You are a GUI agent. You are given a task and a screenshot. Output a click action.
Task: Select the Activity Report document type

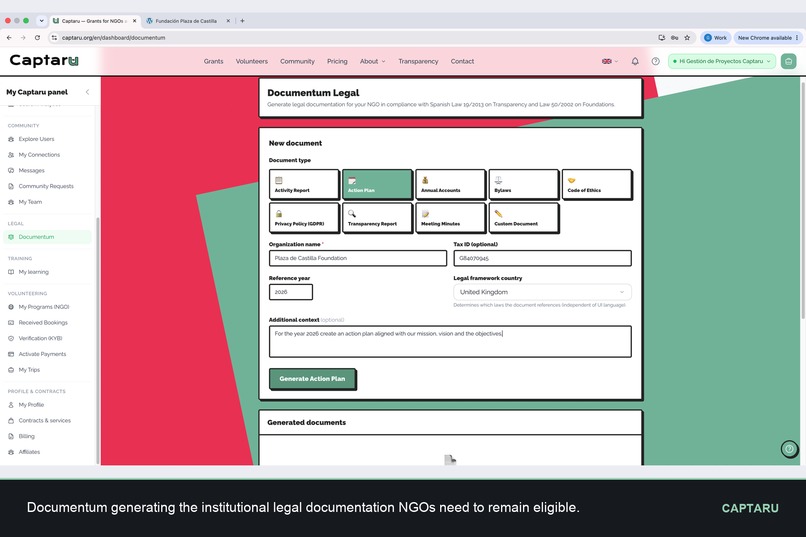click(304, 184)
